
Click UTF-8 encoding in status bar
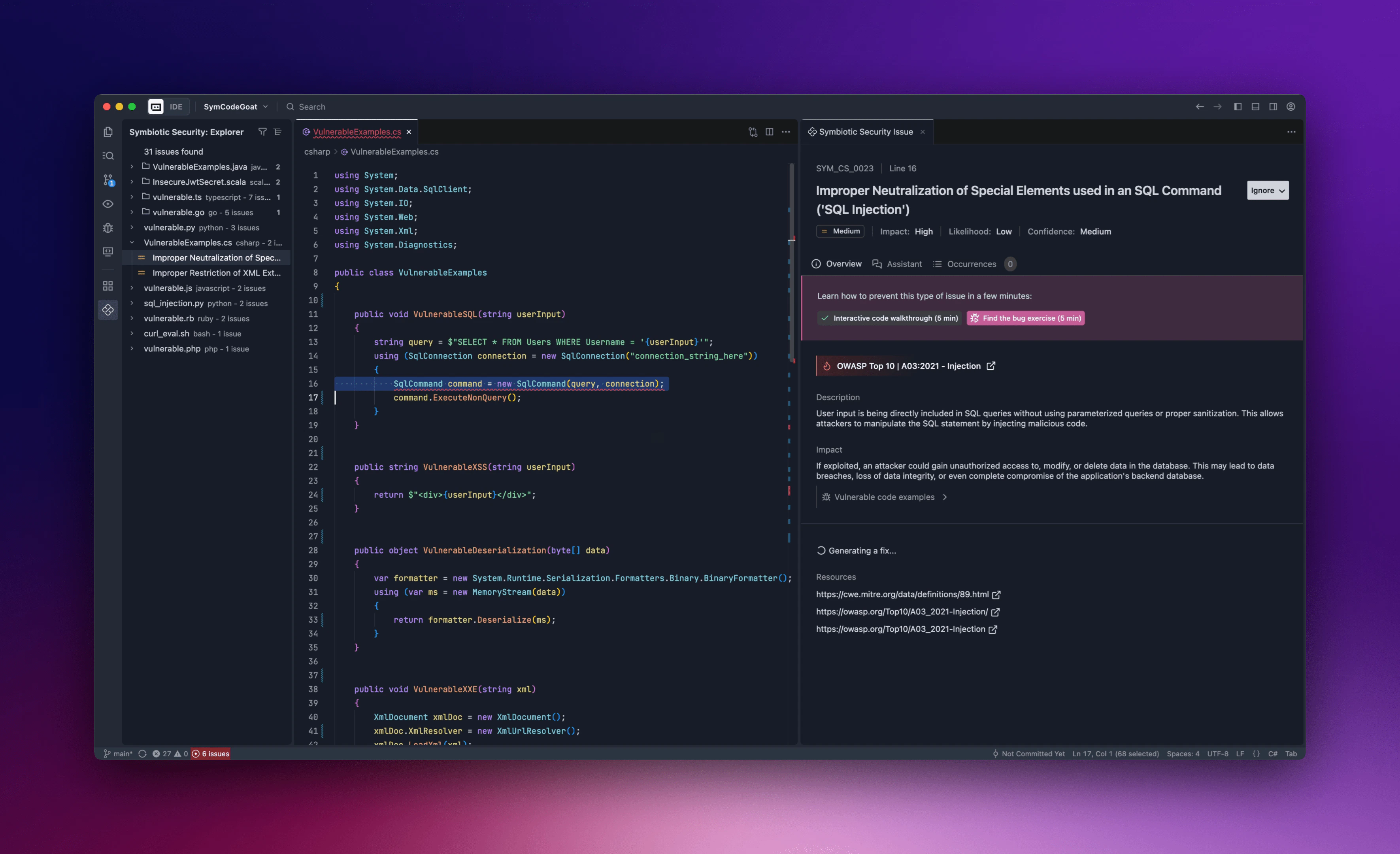pos(1218,754)
